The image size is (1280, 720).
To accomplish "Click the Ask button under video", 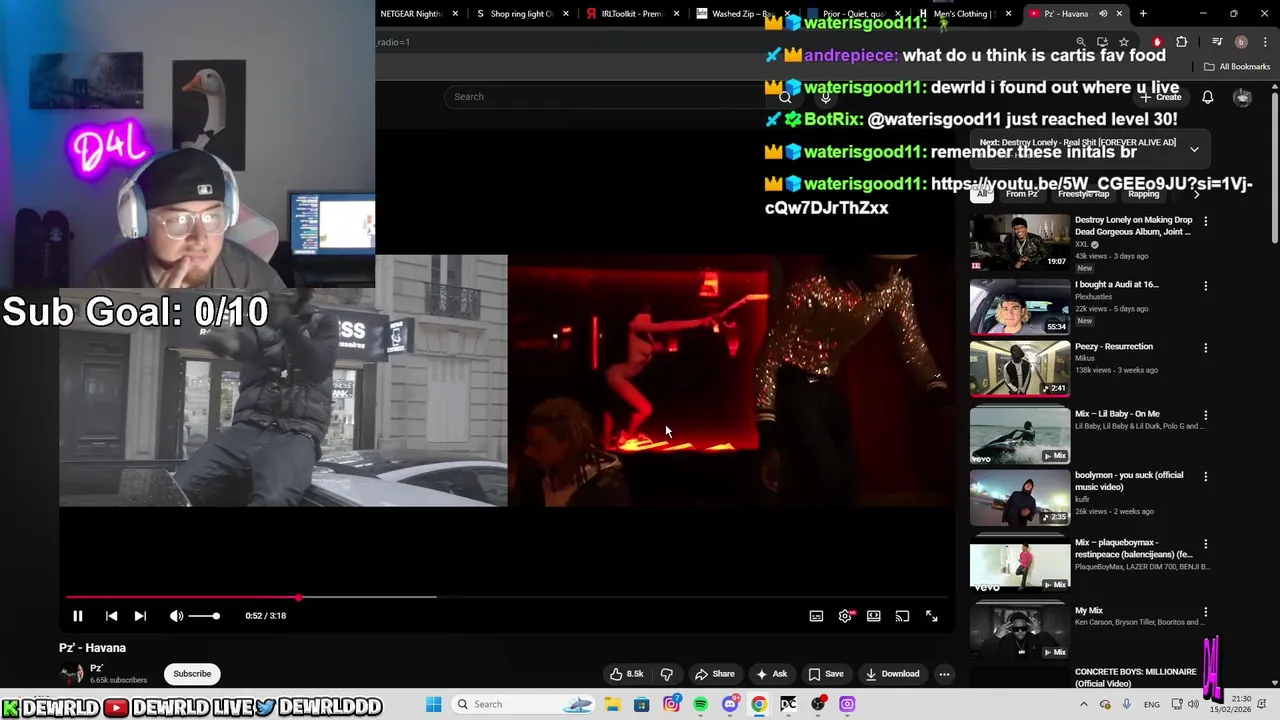I will [771, 674].
